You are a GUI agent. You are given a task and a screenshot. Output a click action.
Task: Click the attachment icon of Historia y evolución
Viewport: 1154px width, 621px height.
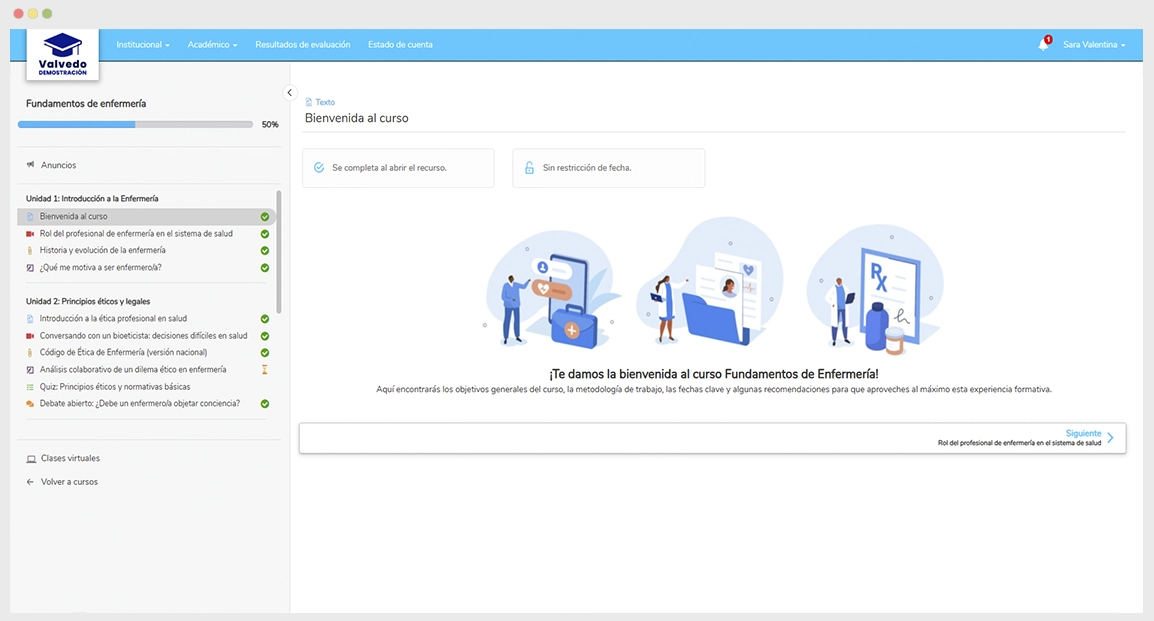tap(30, 250)
